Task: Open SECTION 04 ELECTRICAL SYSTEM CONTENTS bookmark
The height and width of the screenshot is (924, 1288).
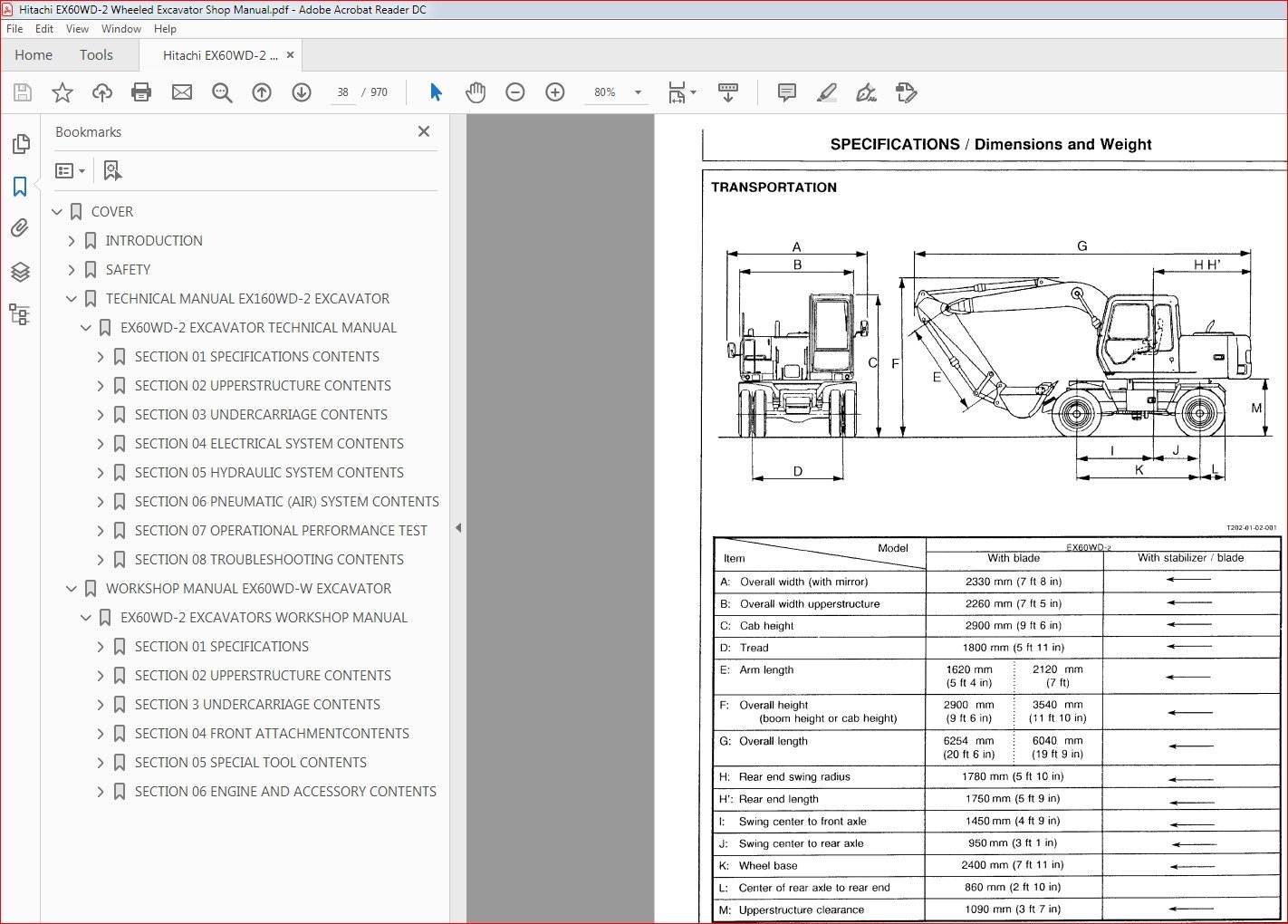Action: click(x=269, y=444)
